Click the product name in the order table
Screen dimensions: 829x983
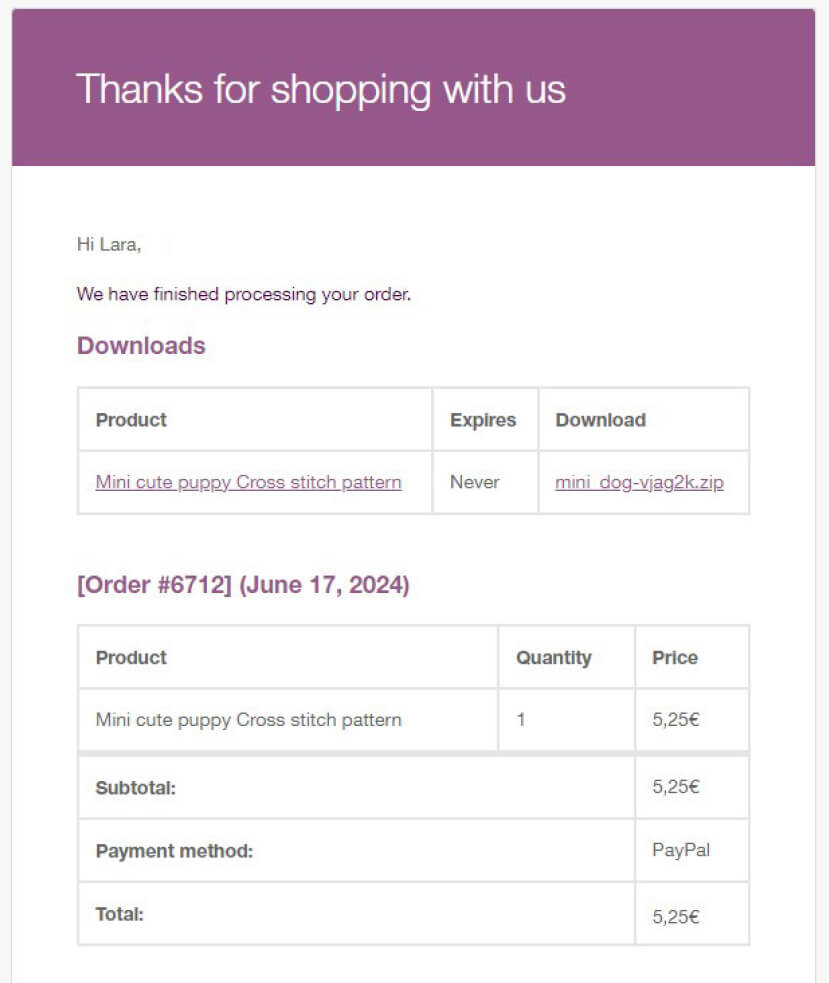[x=248, y=719]
